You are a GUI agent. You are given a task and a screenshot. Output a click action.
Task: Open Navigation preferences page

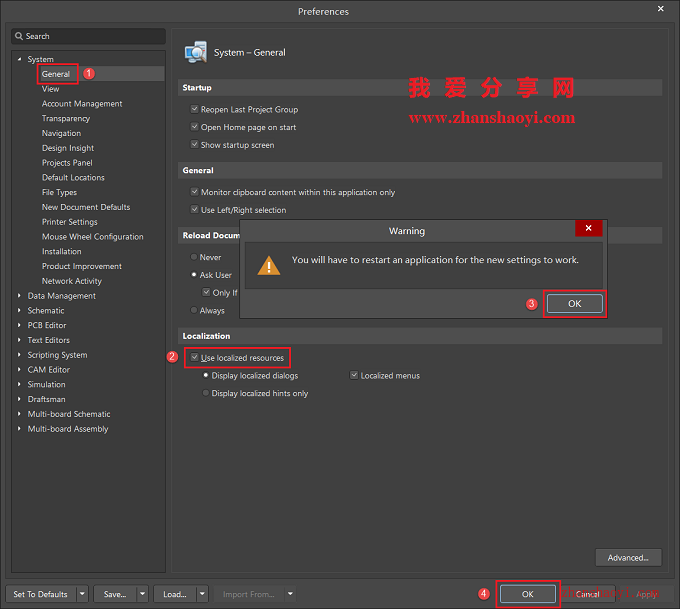click(61, 133)
